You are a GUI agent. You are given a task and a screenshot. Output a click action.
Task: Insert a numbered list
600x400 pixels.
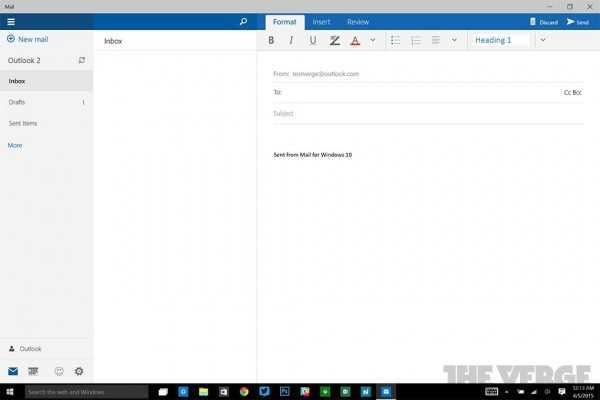click(416, 40)
